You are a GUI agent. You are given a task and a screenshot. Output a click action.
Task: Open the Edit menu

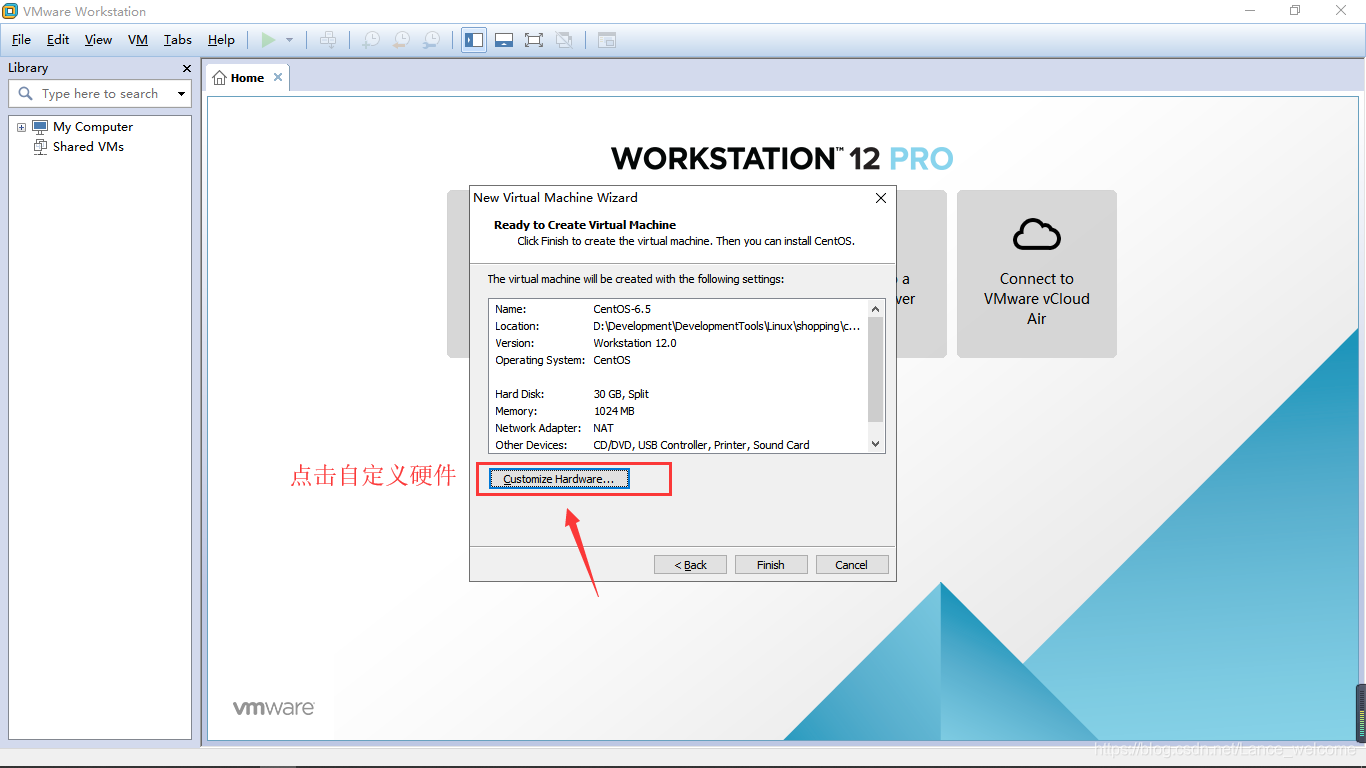pyautogui.click(x=58, y=40)
